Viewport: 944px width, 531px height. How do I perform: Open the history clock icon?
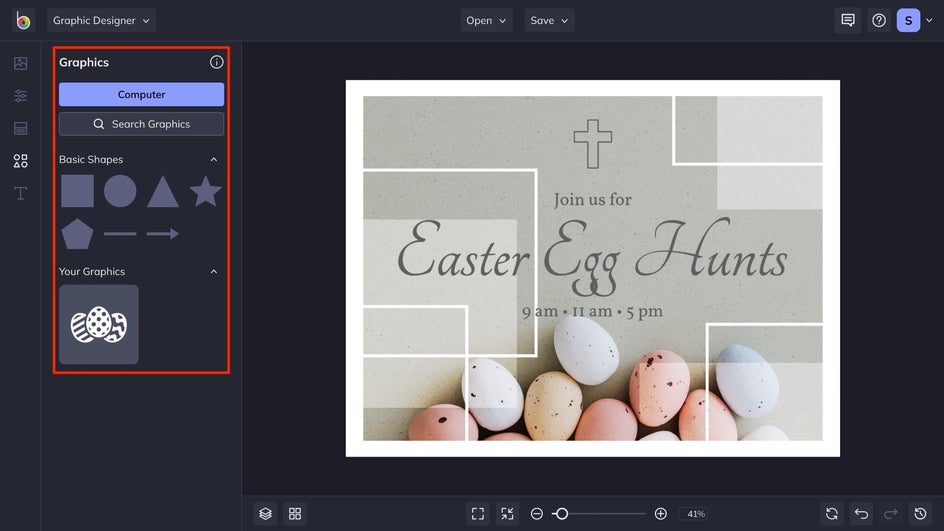pyautogui.click(x=920, y=513)
